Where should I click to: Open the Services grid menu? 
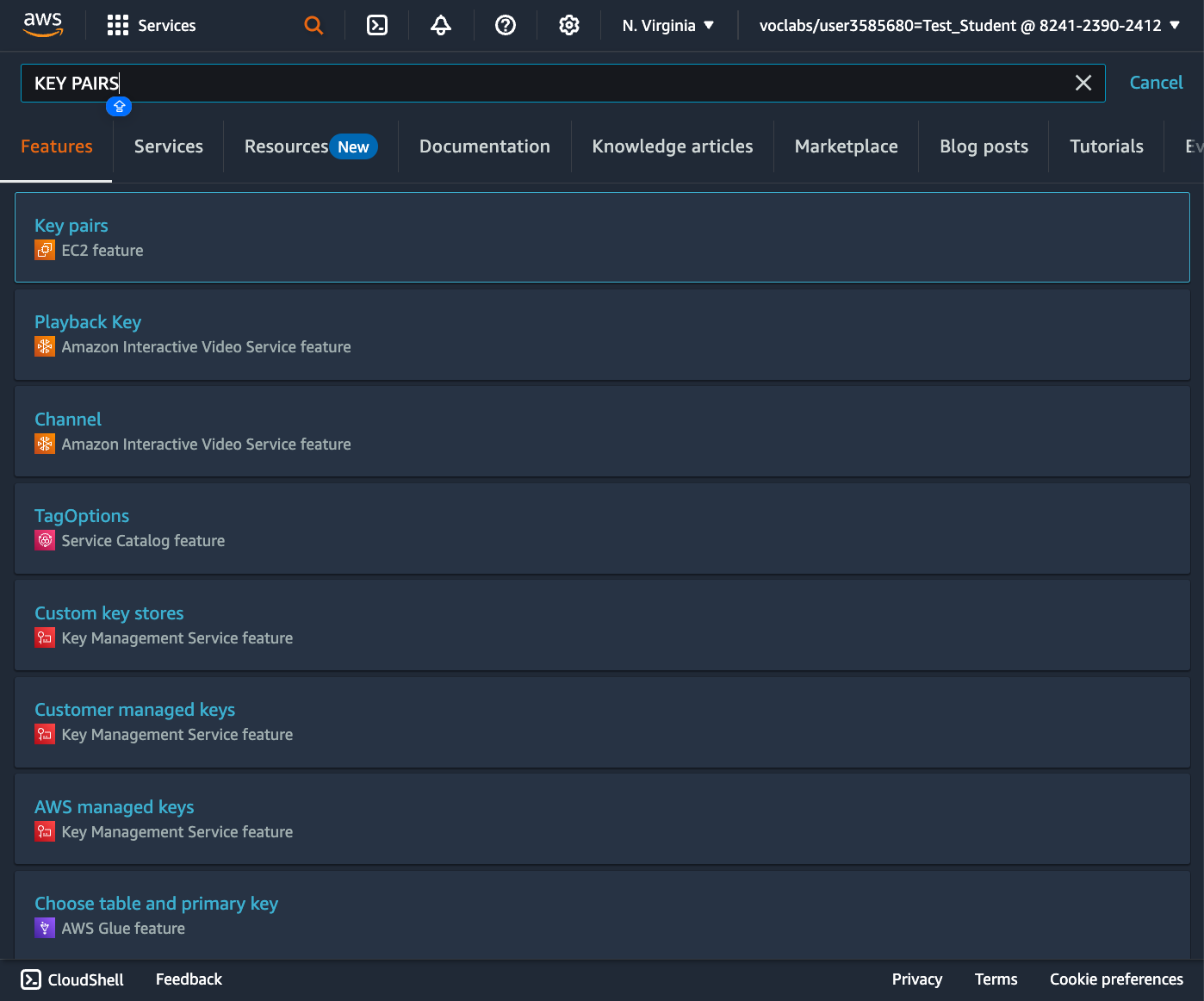point(118,26)
